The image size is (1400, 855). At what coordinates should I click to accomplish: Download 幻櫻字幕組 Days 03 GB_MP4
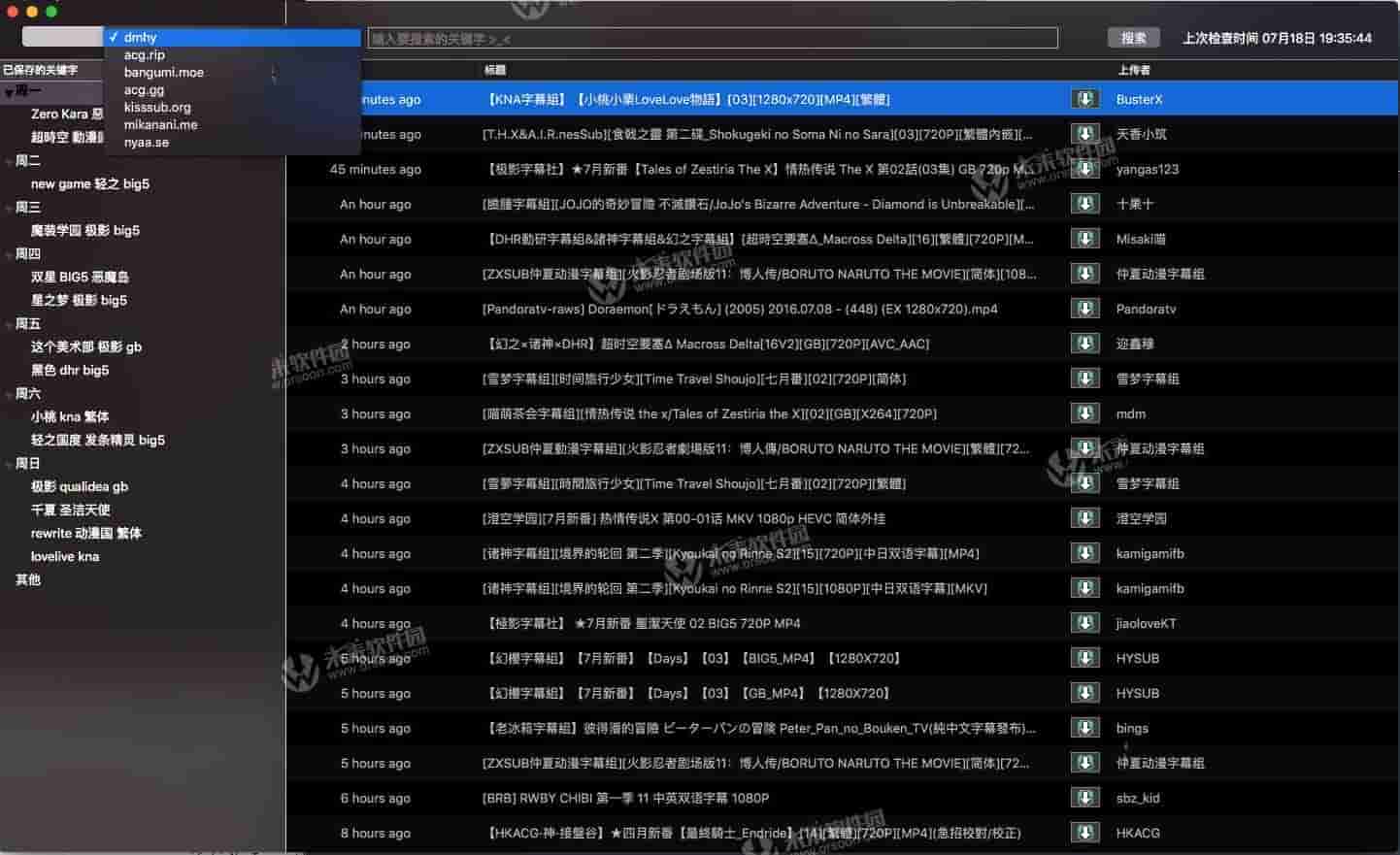(x=1084, y=693)
